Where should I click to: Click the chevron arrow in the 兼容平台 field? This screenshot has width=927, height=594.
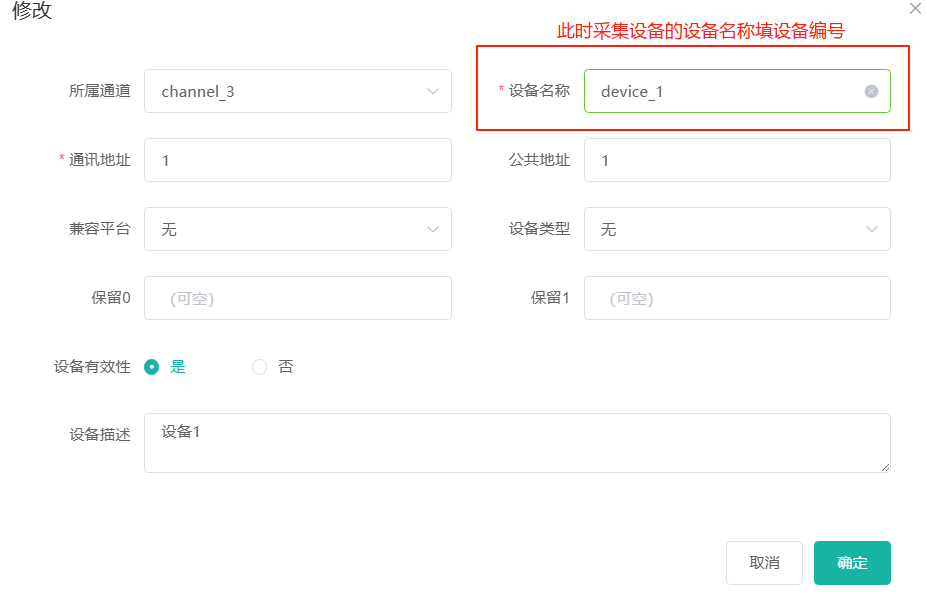click(433, 229)
